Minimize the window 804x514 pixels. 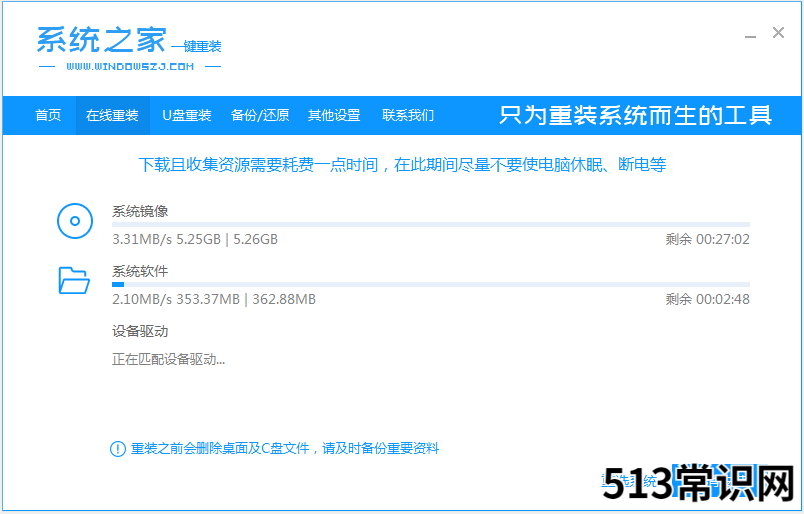tap(751, 36)
